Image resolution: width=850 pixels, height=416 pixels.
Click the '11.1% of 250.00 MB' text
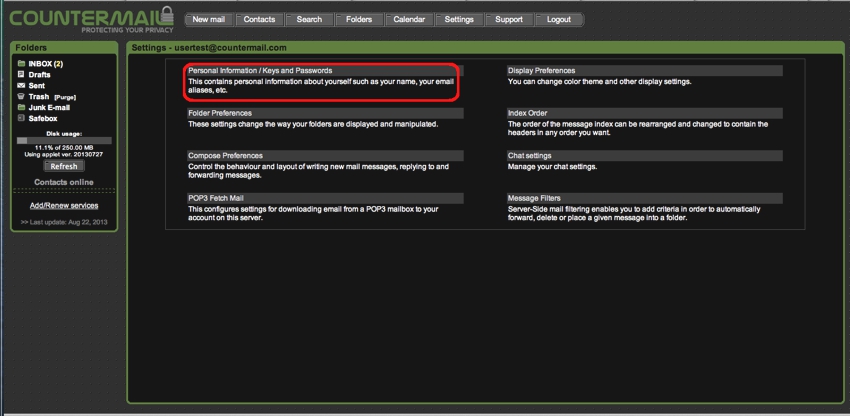[64, 148]
